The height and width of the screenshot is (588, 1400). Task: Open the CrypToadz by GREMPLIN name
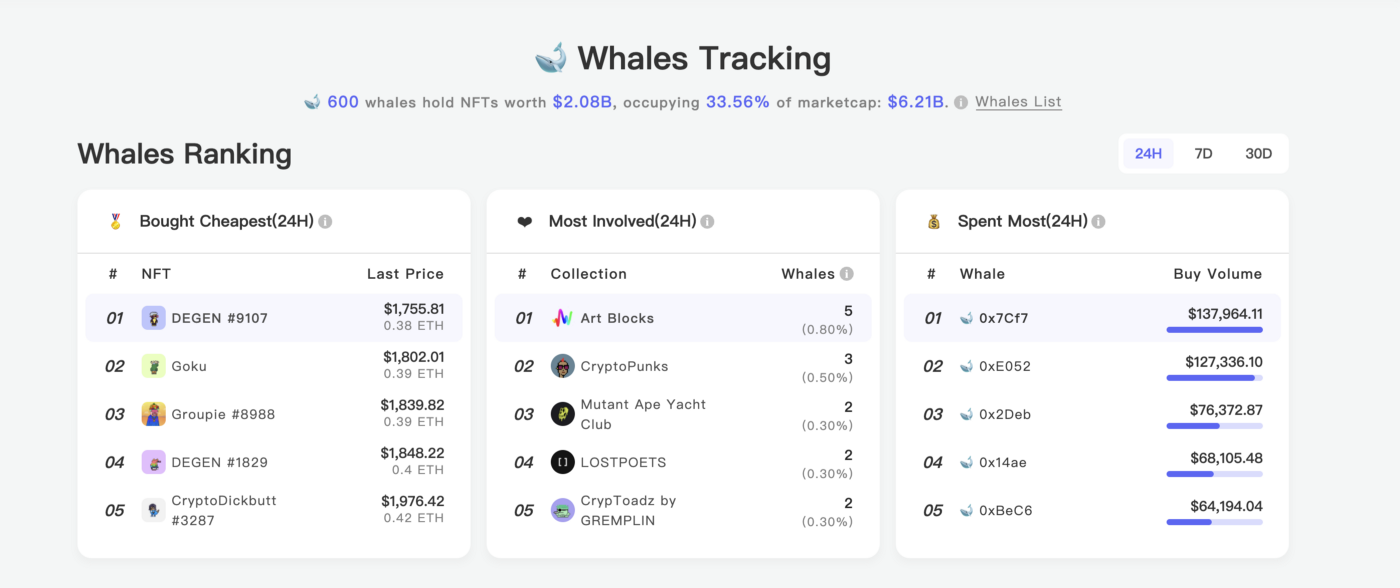[628, 510]
